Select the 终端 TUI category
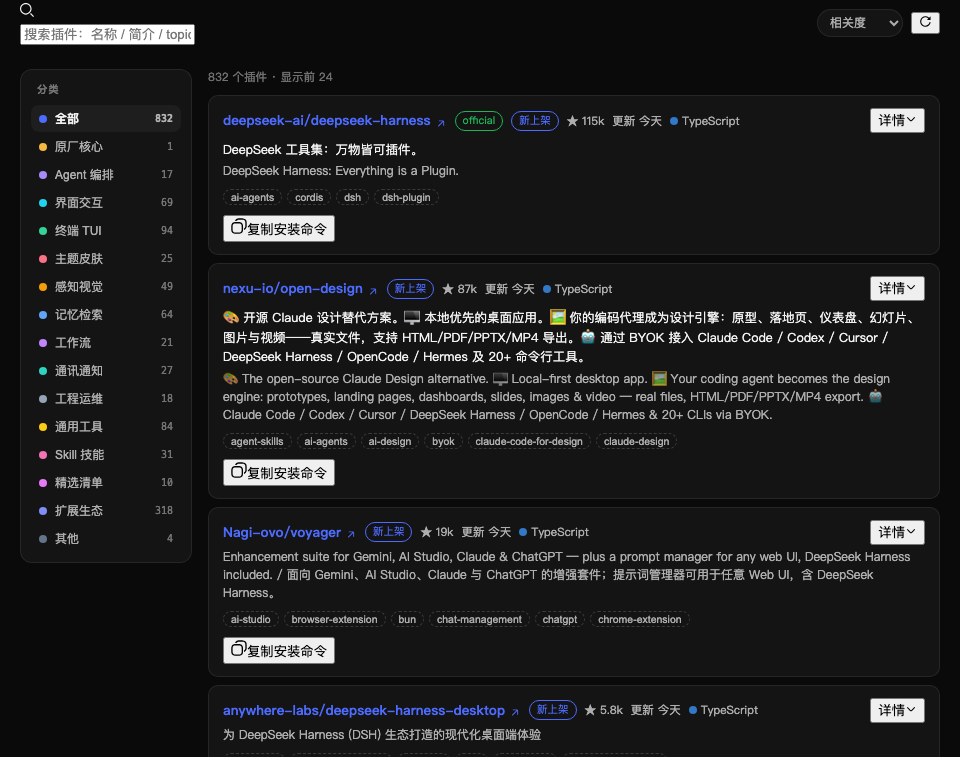This screenshot has height=757, width=960. (106, 230)
